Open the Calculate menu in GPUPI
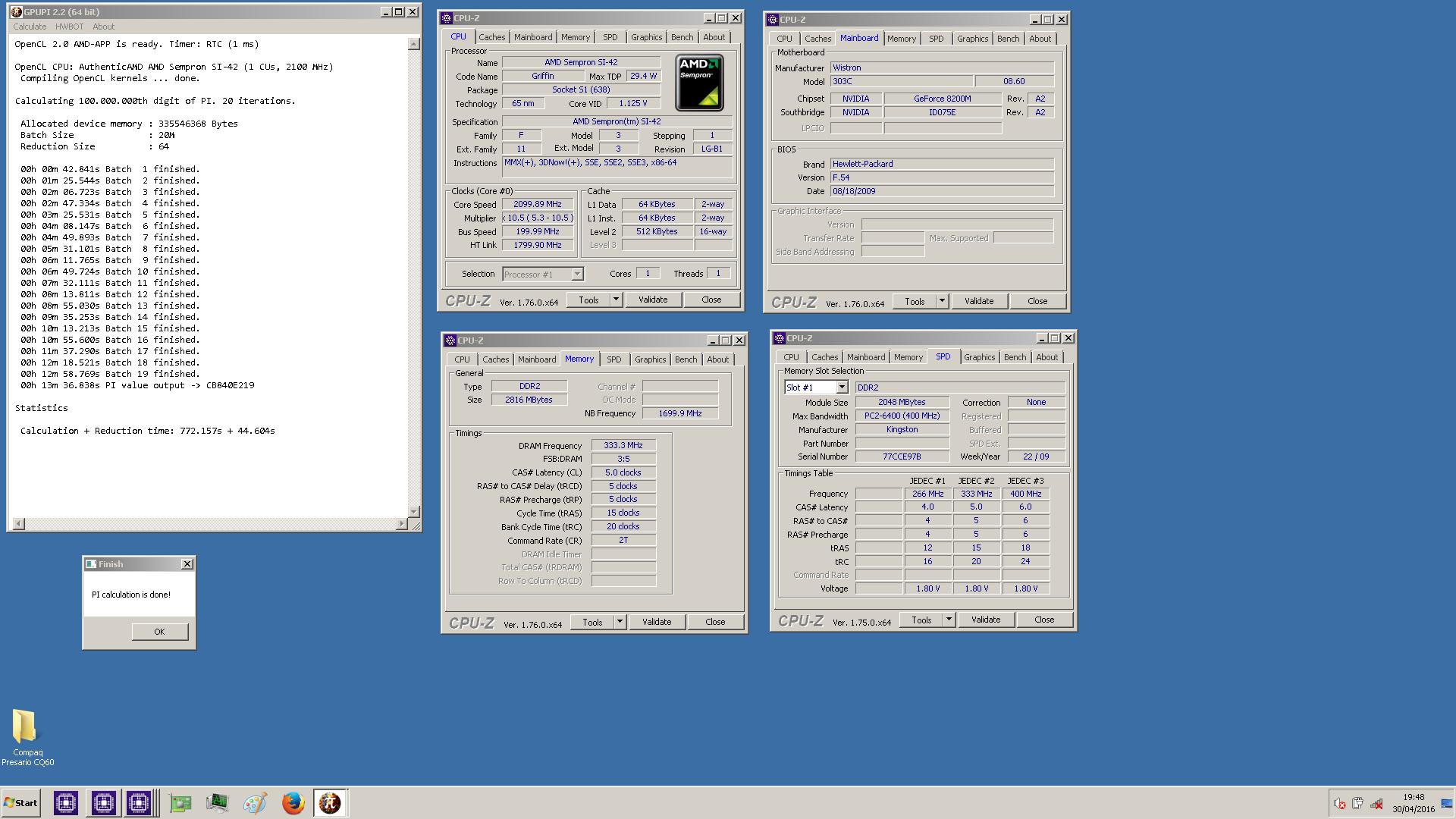Screen dimensions: 1456x819 pyautogui.click(x=30, y=27)
